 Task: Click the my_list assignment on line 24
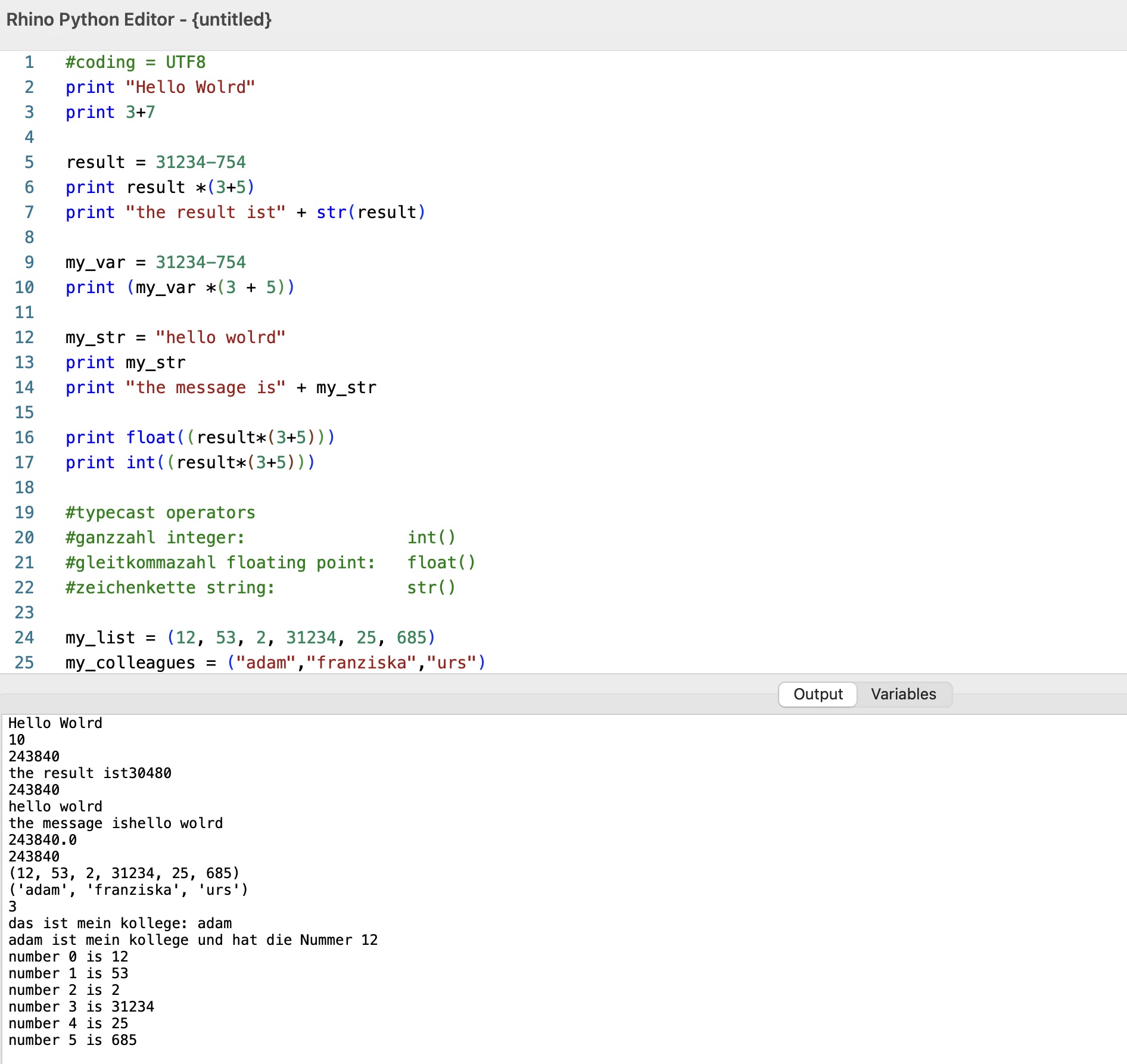click(x=250, y=637)
